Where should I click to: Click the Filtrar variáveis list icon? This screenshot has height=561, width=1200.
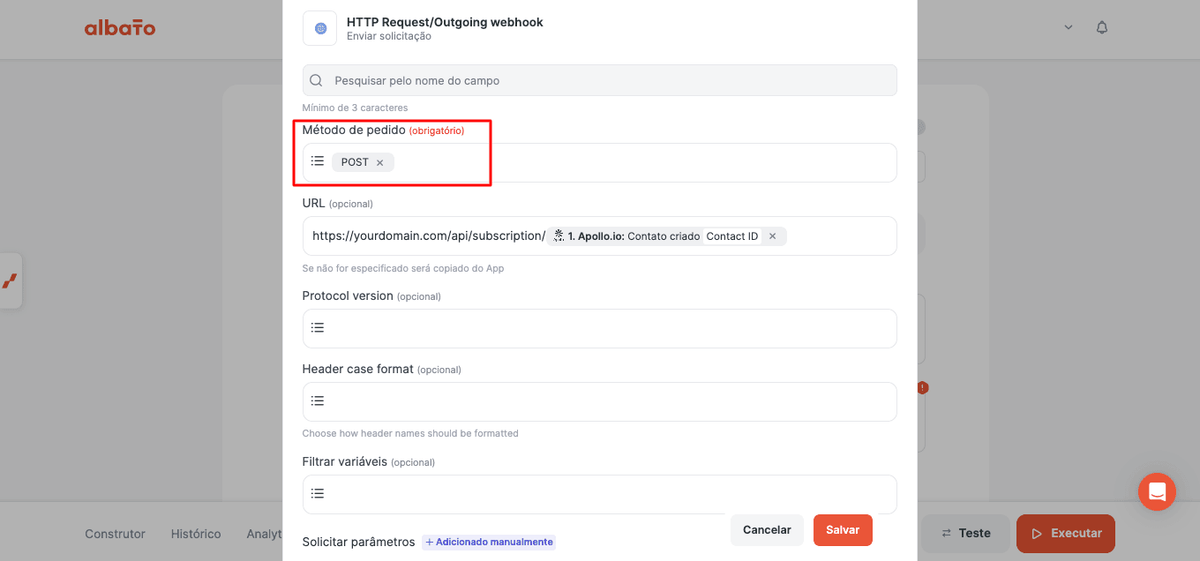(317, 494)
